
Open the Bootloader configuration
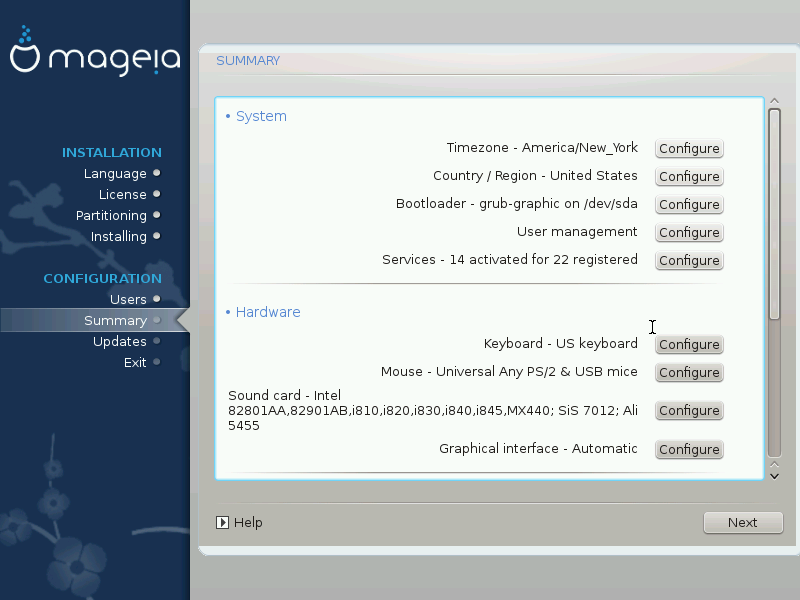tap(689, 204)
